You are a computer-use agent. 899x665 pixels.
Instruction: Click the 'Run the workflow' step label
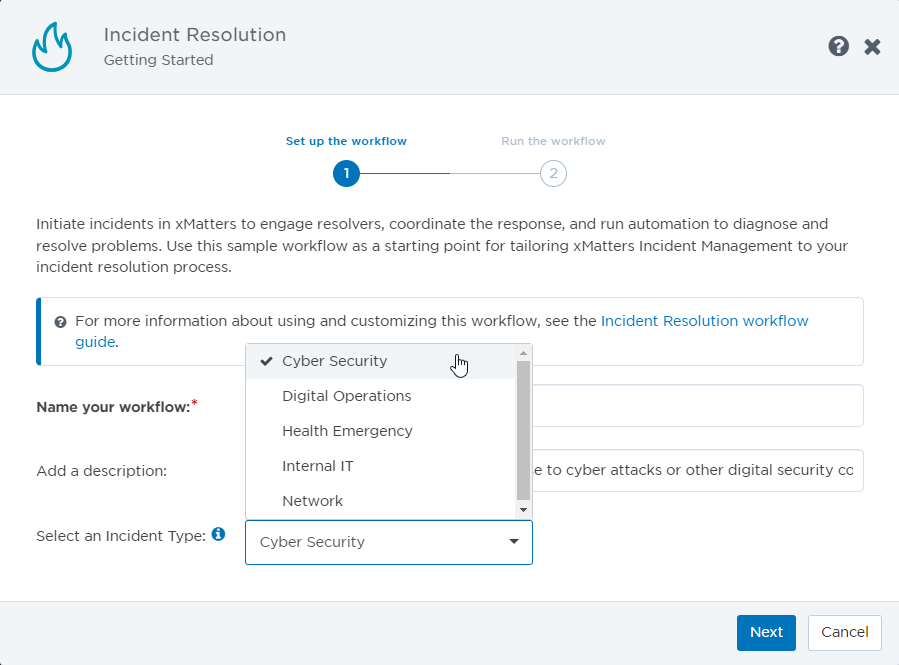click(x=553, y=141)
